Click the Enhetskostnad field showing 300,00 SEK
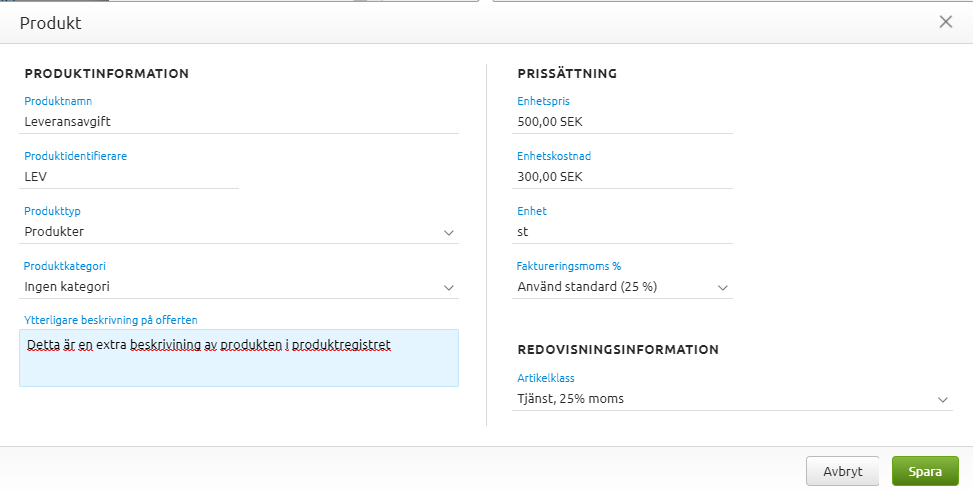 (x=624, y=176)
